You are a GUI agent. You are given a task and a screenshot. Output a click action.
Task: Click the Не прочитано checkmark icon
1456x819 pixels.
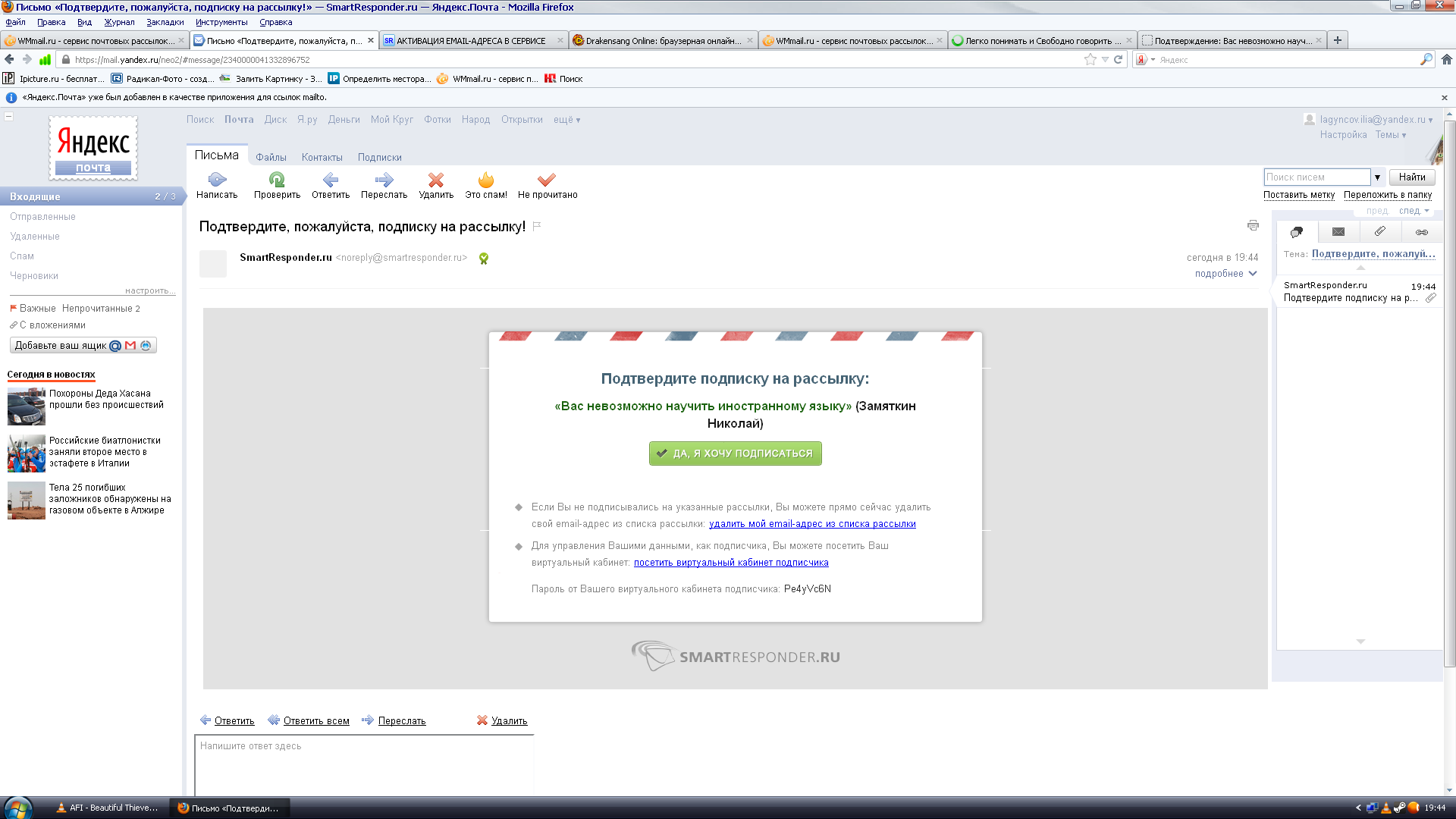pyautogui.click(x=547, y=180)
